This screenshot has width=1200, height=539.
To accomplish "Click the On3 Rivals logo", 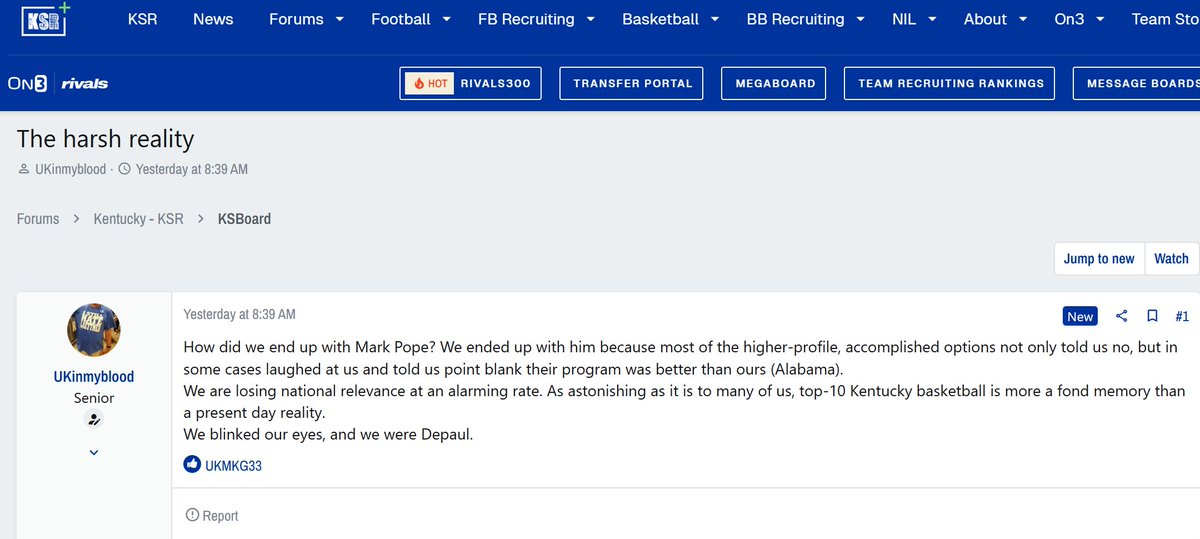I will [57, 83].
